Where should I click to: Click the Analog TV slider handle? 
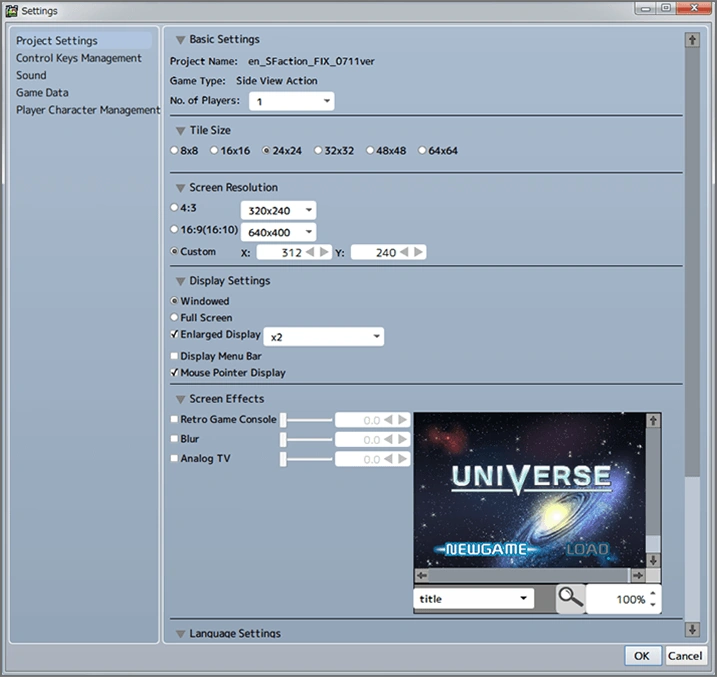283,459
